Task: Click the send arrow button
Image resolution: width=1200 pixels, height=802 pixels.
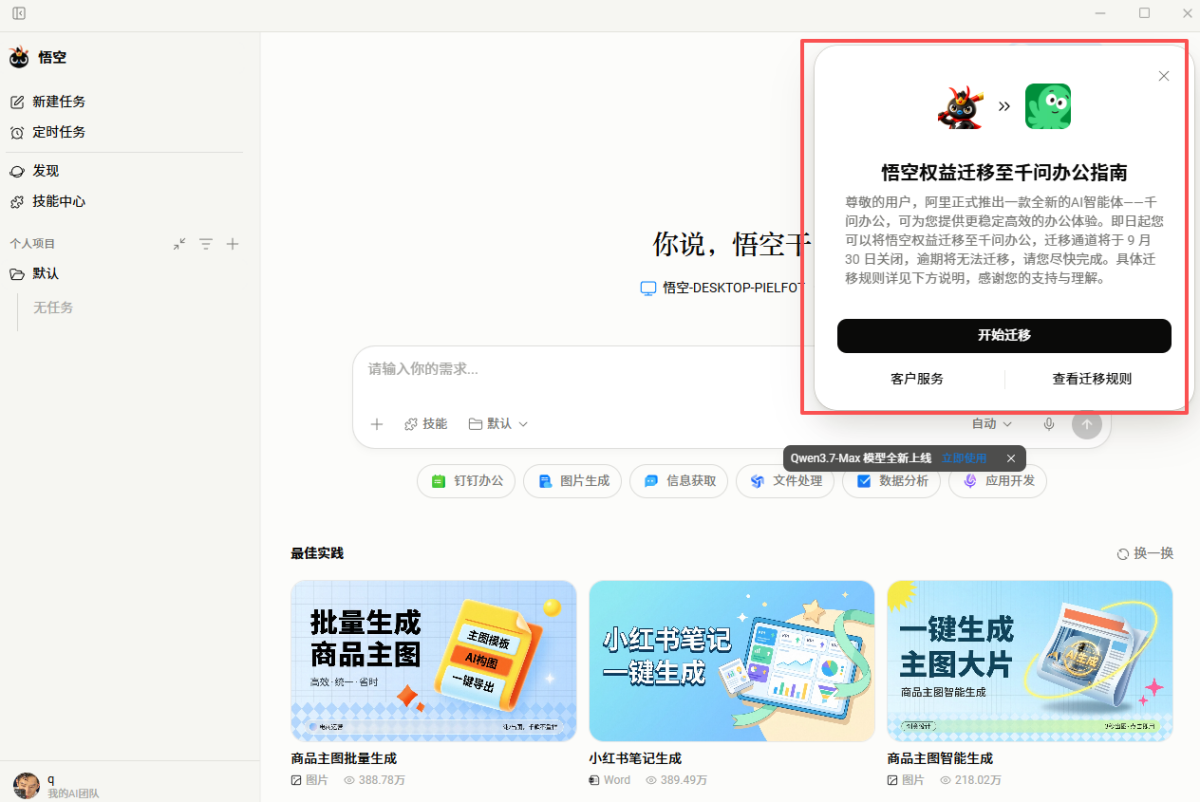Action: click(1087, 424)
